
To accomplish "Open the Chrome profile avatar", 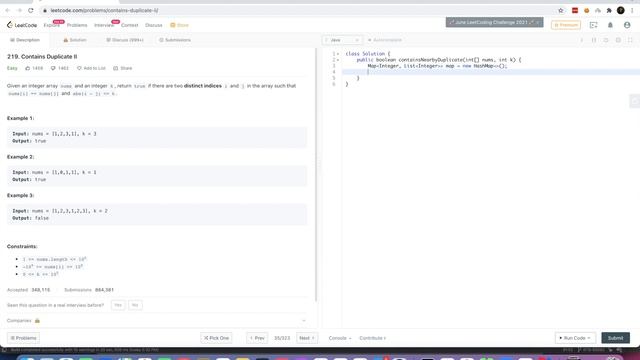I will [620, 10].
